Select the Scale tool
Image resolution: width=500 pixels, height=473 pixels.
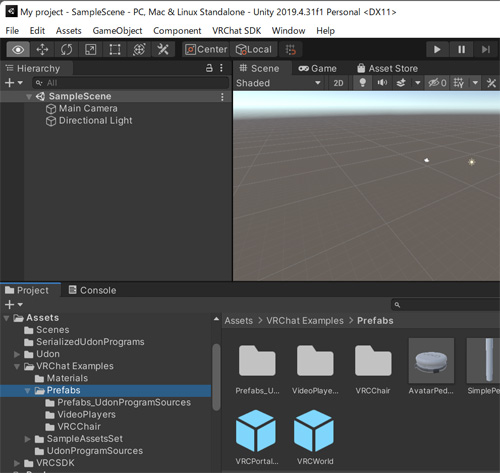91,50
